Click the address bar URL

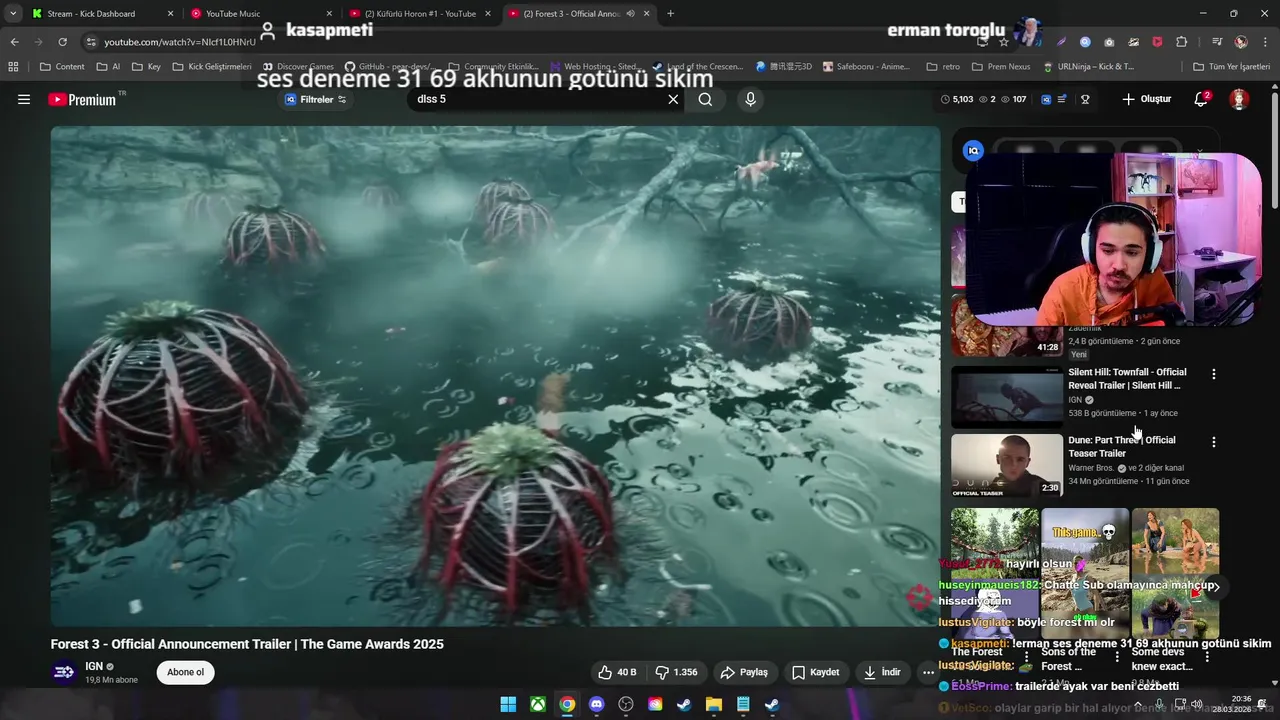[x=180, y=42]
